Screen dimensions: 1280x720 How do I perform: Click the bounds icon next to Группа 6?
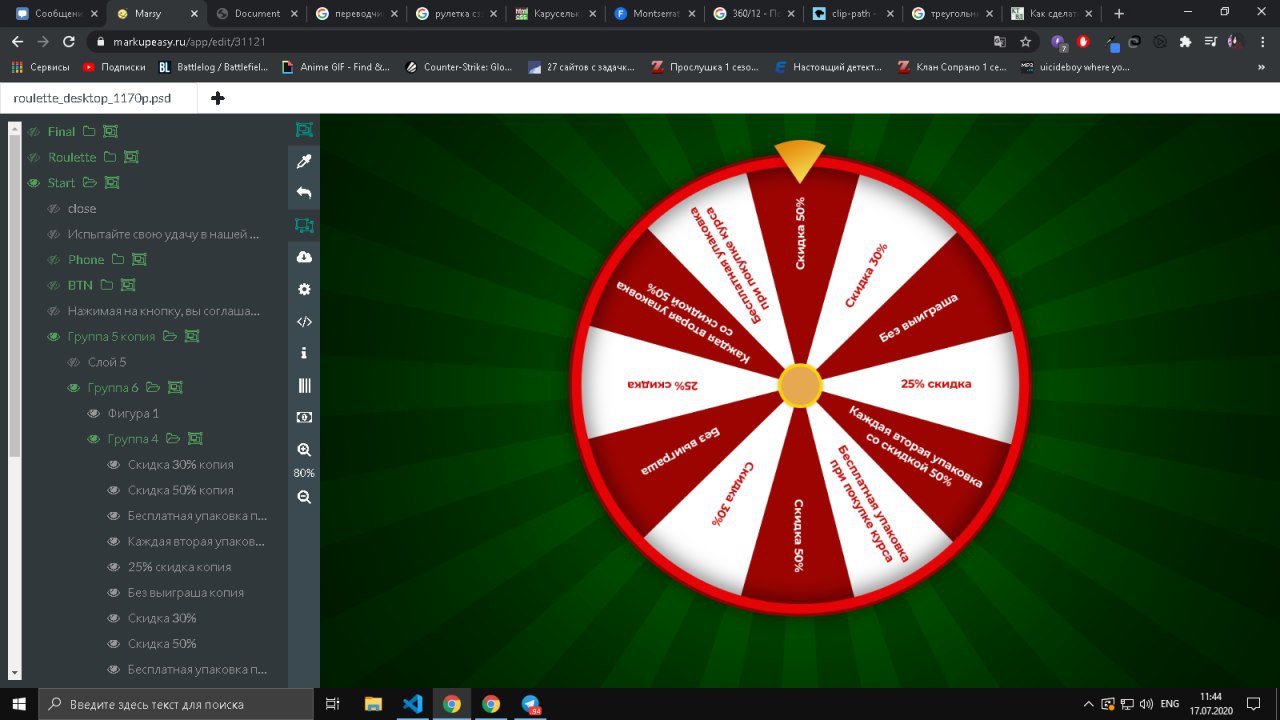(175, 388)
